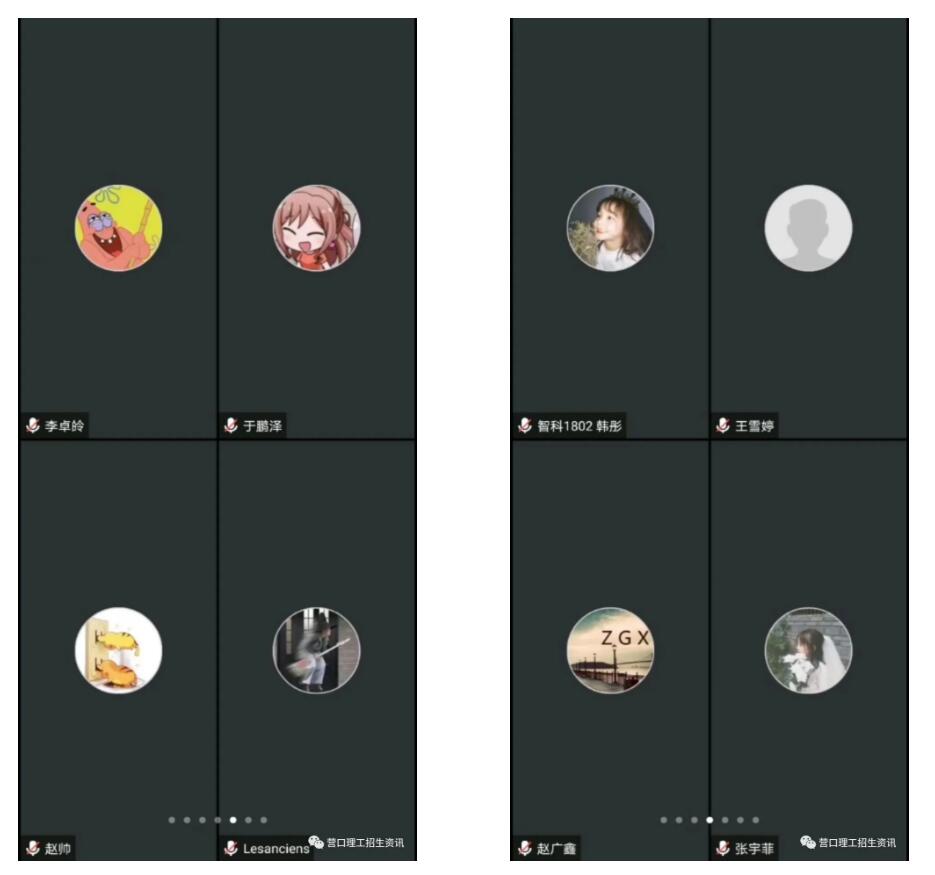Click the 智科1802 韩彤 name label

tap(579, 426)
